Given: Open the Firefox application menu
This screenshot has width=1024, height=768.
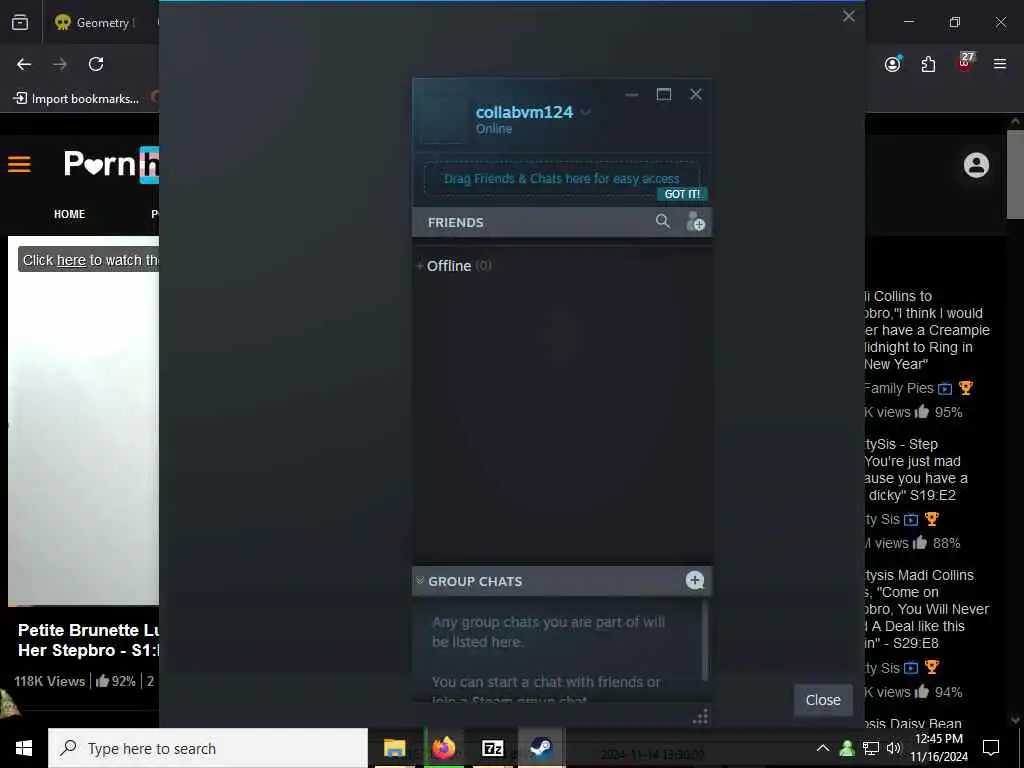Looking at the screenshot, I should pos(1000,64).
